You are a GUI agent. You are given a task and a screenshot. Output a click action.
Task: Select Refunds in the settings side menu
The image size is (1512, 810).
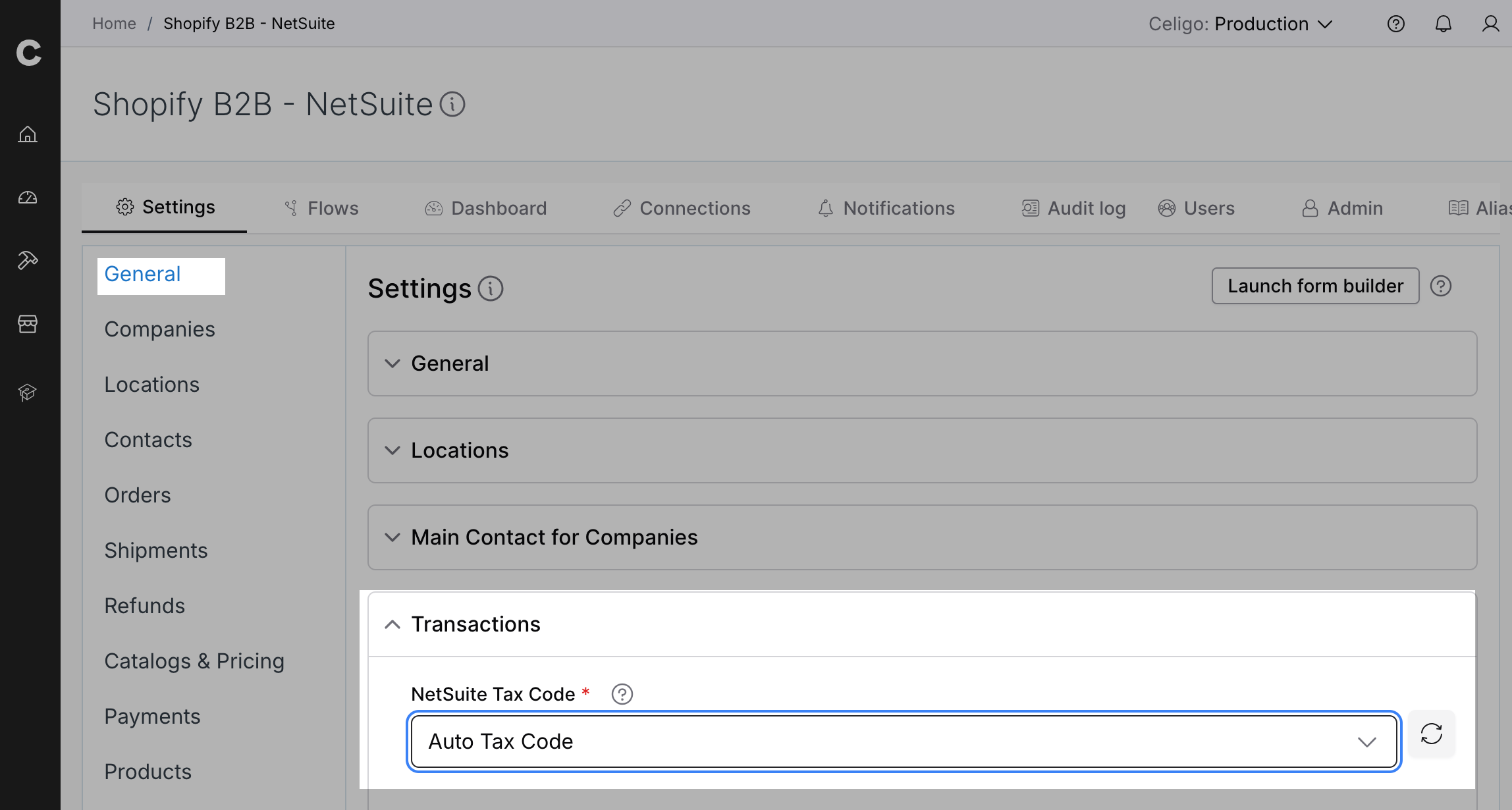[145, 606]
